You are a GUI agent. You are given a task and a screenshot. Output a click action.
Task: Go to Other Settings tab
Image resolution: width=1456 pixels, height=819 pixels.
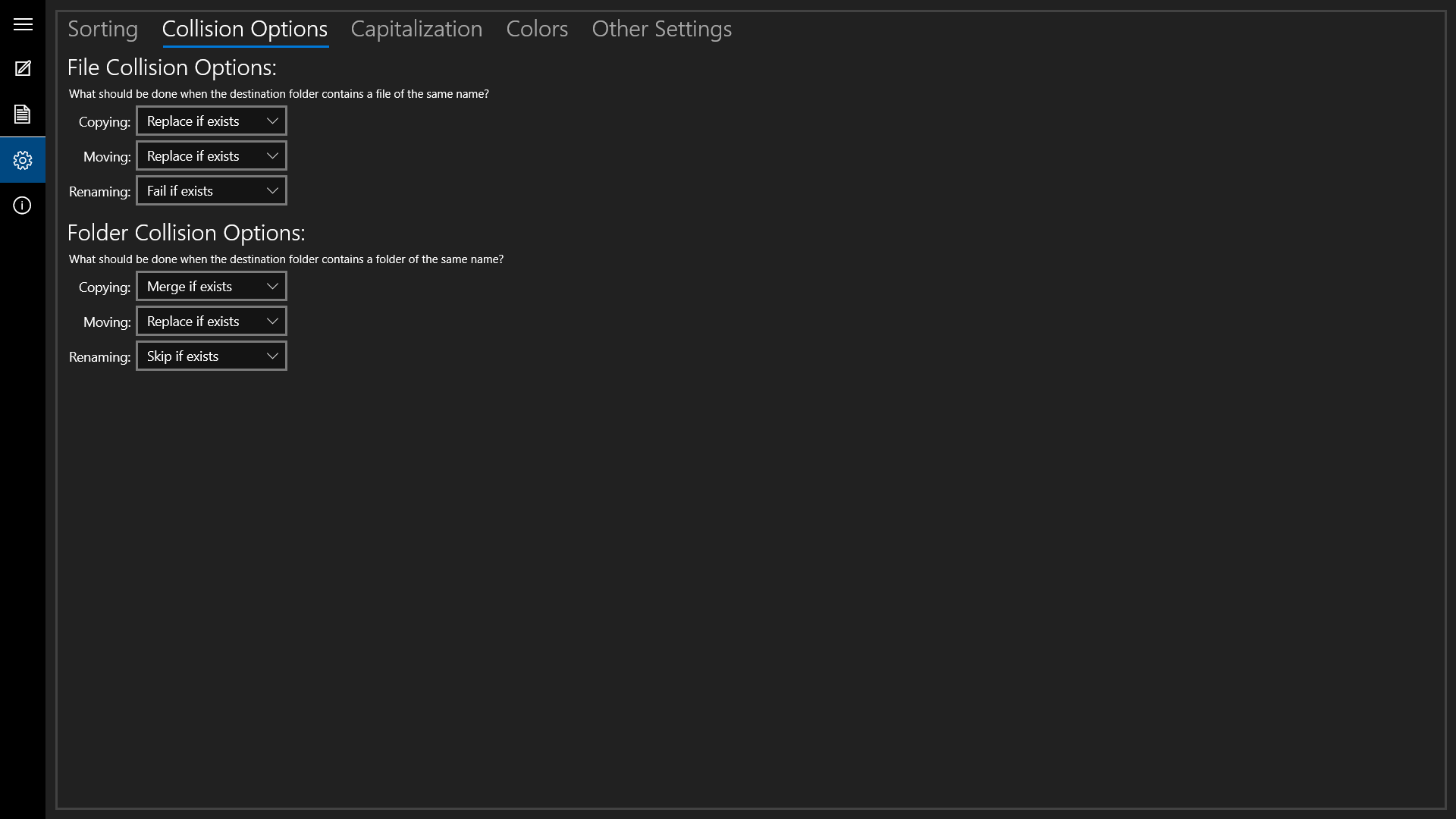tap(662, 29)
